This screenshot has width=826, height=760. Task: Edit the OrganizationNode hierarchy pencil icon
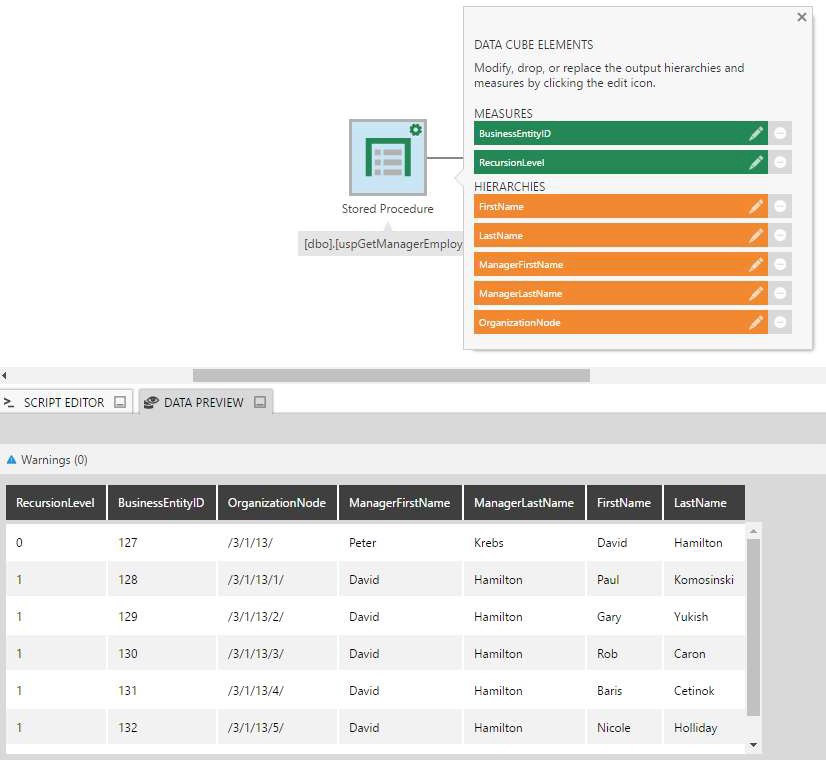pyautogui.click(x=757, y=322)
